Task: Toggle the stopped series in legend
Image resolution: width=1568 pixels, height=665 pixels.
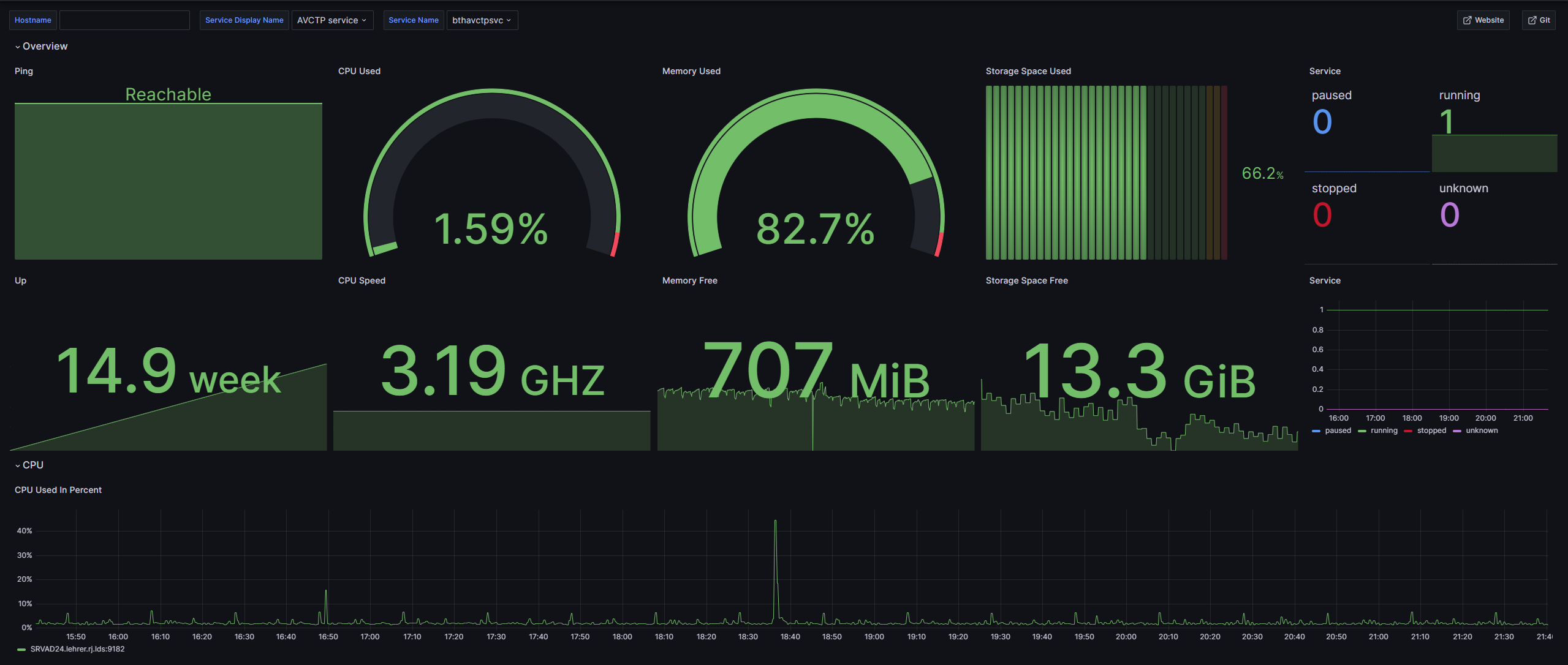Action: point(1431,430)
